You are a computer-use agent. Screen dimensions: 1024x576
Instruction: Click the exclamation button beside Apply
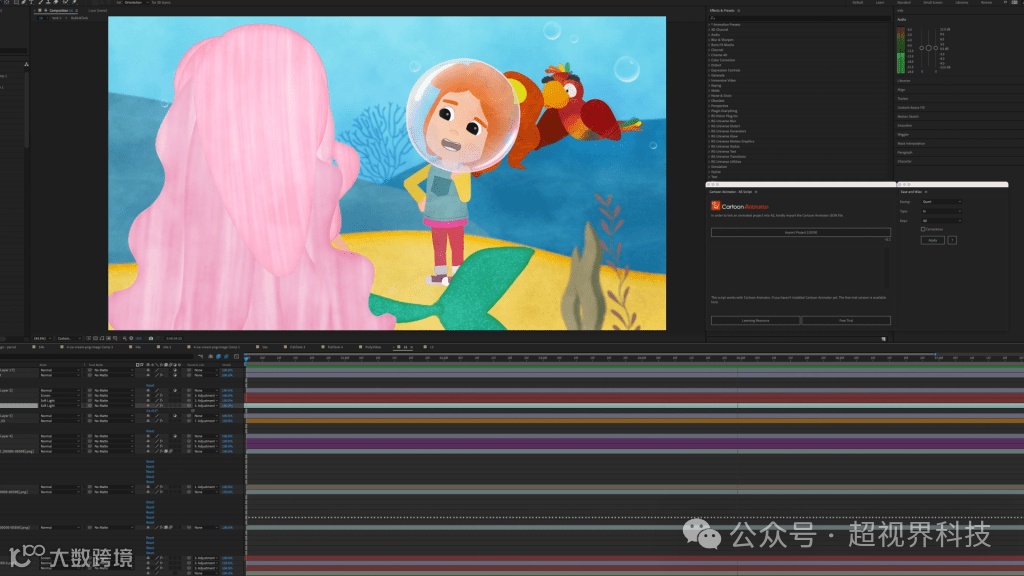click(x=952, y=240)
